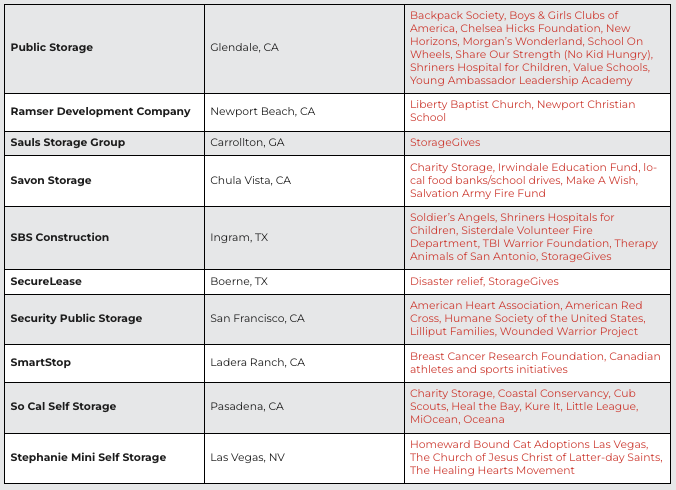Select the SBS Construction company name
Viewport: 676px width, 490px height.
click(x=59, y=237)
